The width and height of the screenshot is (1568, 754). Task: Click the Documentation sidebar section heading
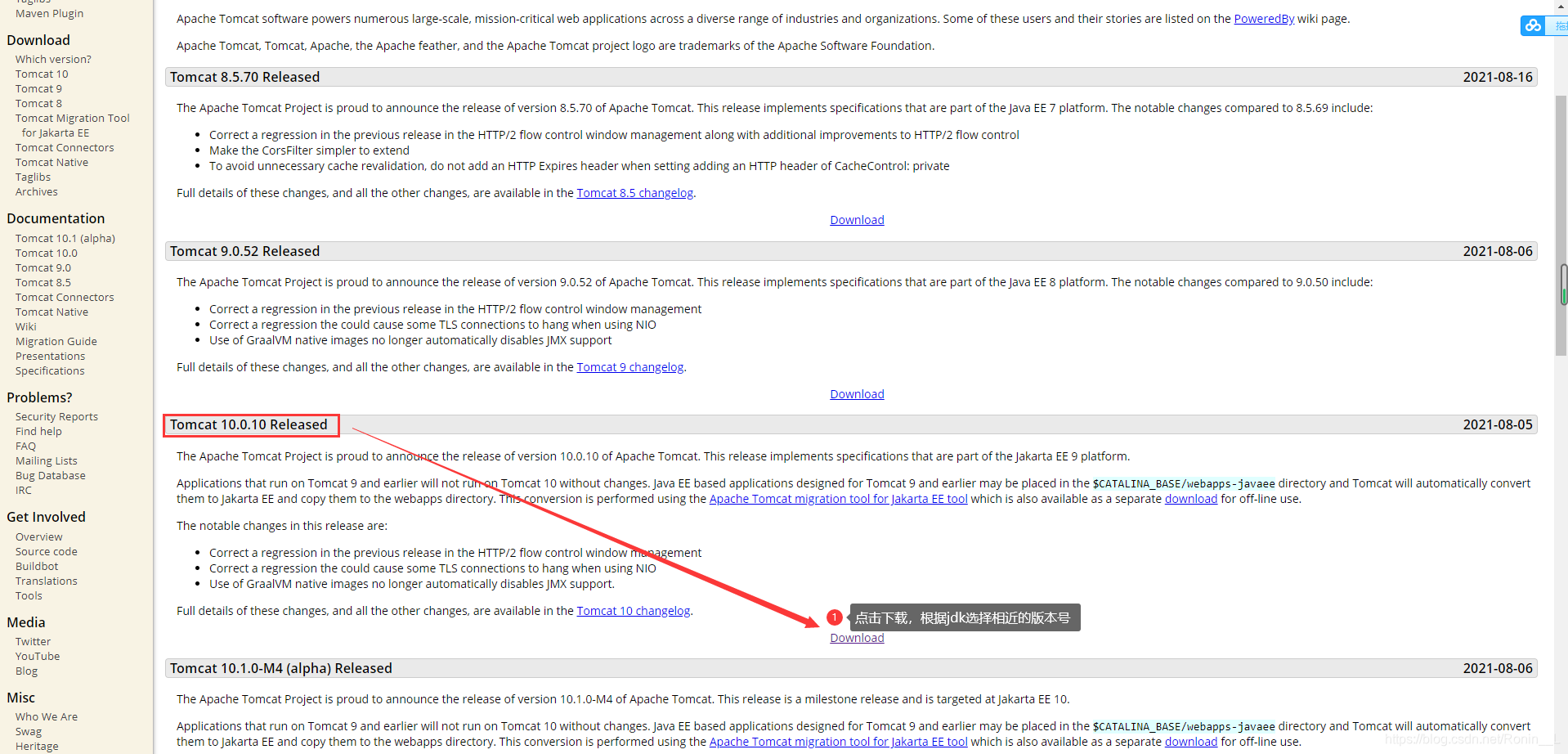point(56,218)
